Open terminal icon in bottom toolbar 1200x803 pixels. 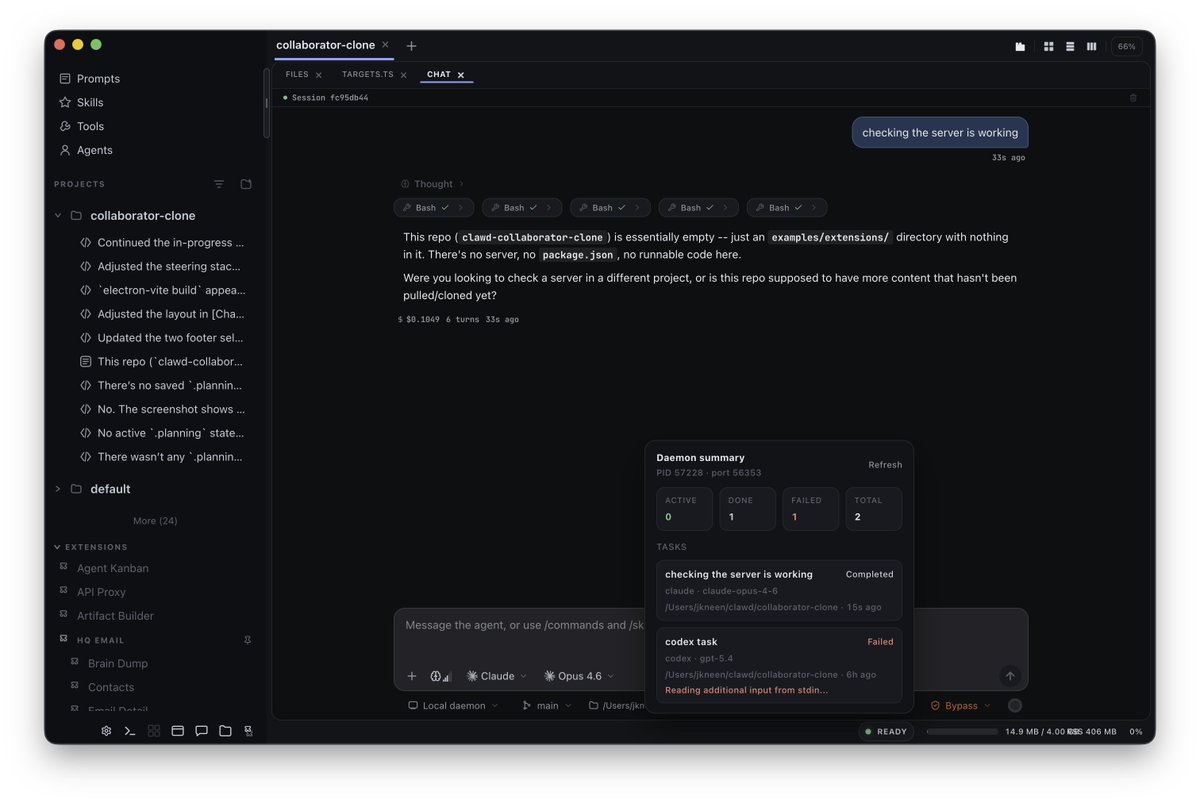[x=130, y=731]
